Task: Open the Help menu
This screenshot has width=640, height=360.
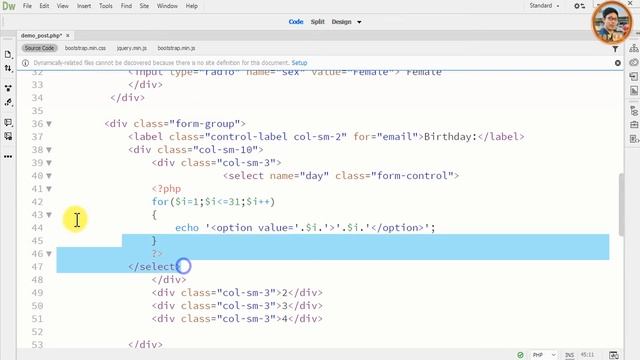Action: tap(191, 6)
